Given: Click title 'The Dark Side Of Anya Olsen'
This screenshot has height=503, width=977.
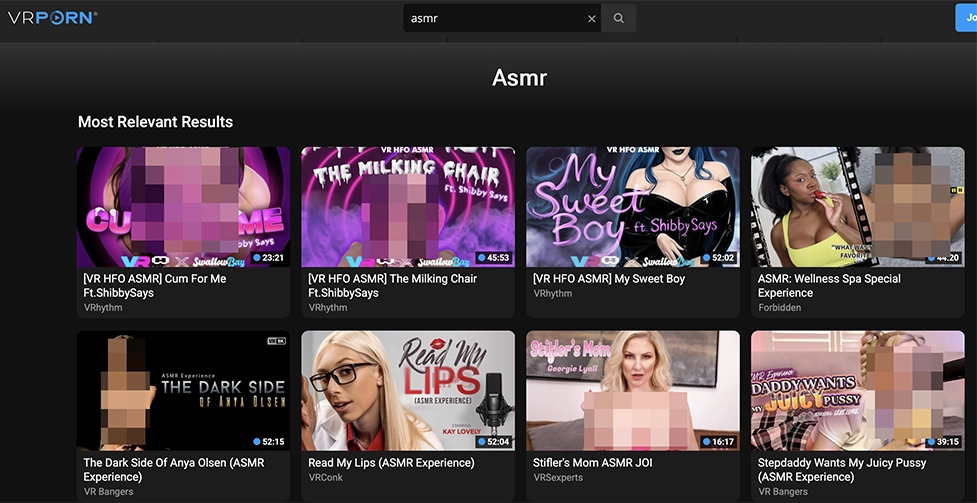Looking at the screenshot, I should pyautogui.click(x=174, y=469).
